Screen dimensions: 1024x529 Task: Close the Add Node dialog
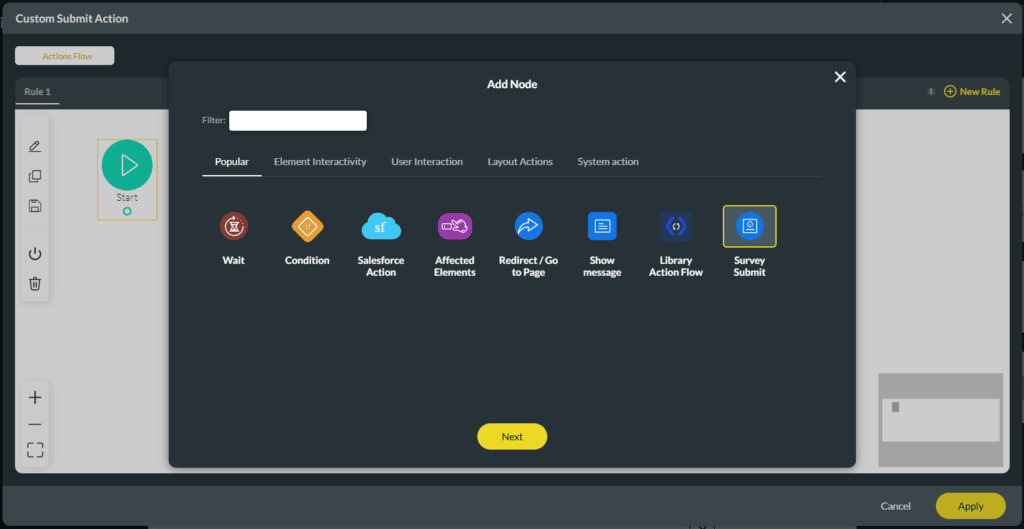(840, 77)
